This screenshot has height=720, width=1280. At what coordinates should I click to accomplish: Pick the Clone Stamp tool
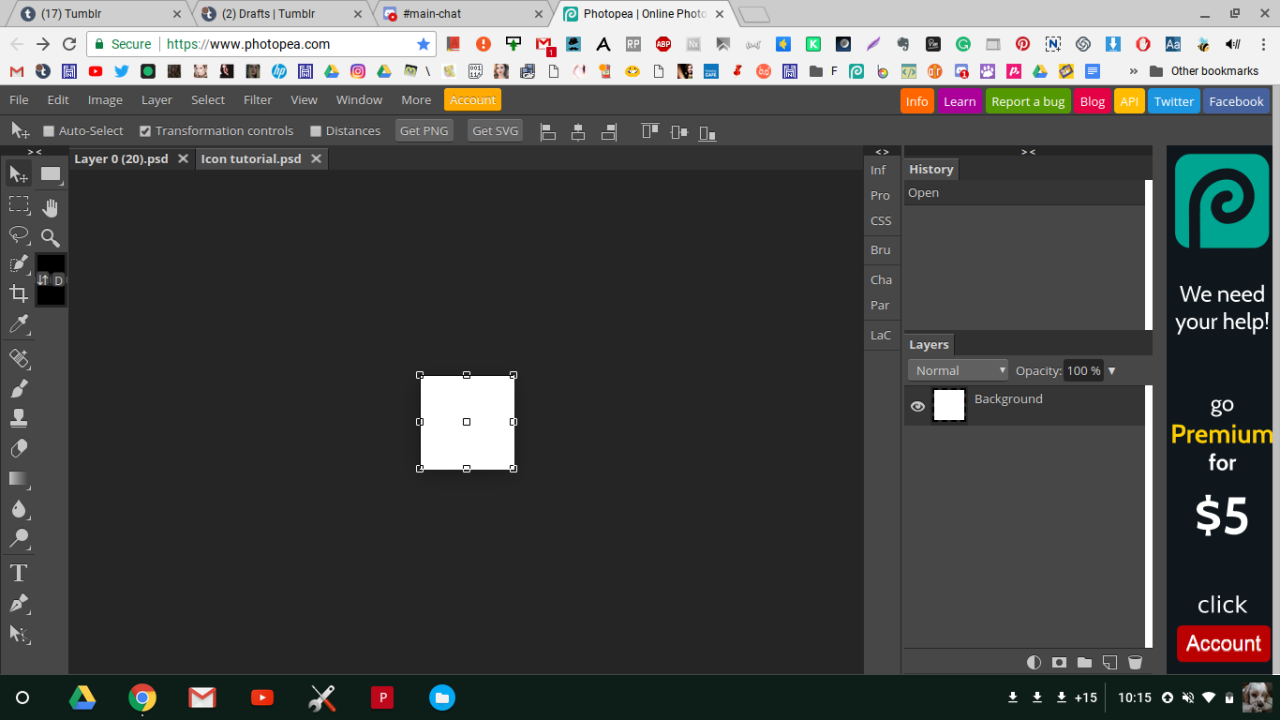click(17, 417)
